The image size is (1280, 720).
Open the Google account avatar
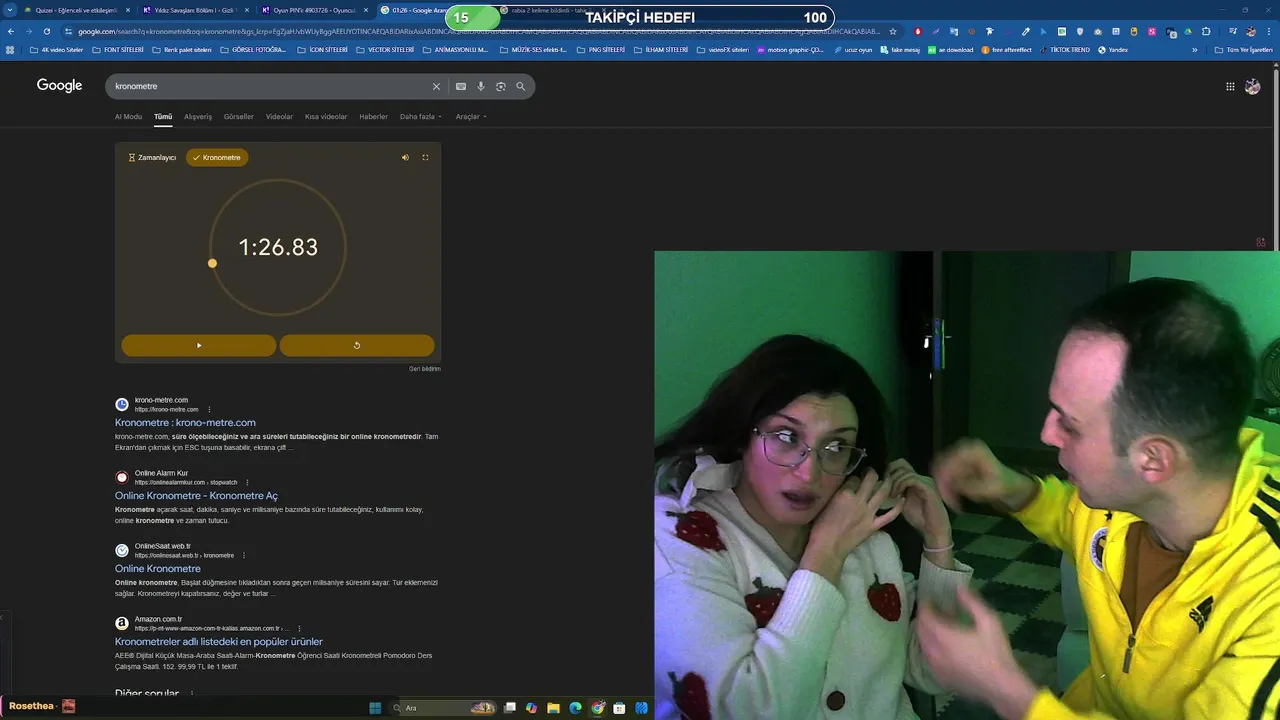[1252, 86]
